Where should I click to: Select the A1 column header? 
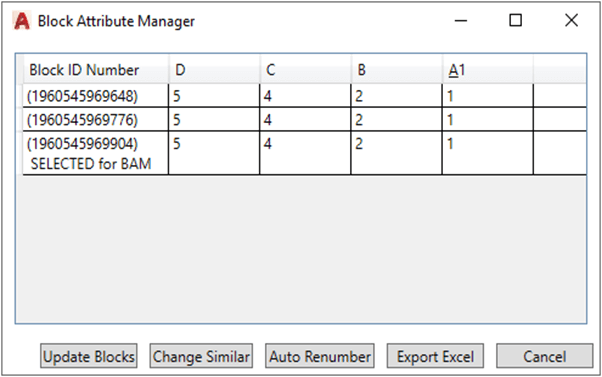488,70
